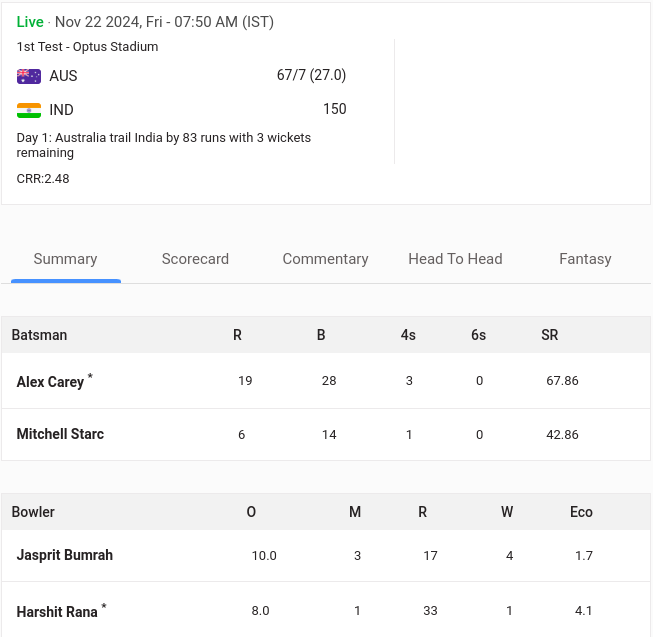653x637 pixels.
Task: Click the Batsman column header
Action: click(39, 335)
